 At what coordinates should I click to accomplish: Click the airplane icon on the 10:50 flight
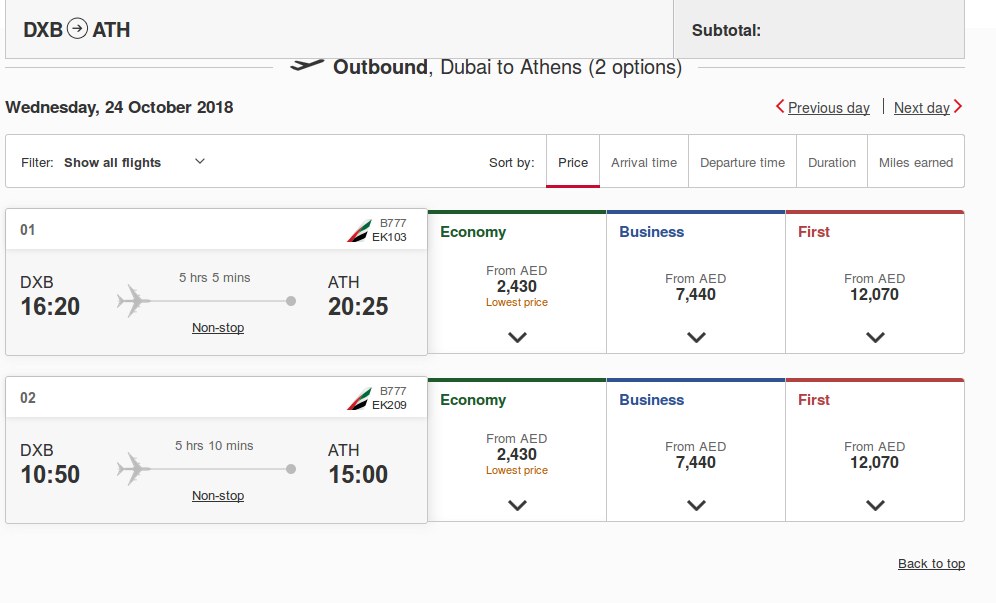point(133,469)
